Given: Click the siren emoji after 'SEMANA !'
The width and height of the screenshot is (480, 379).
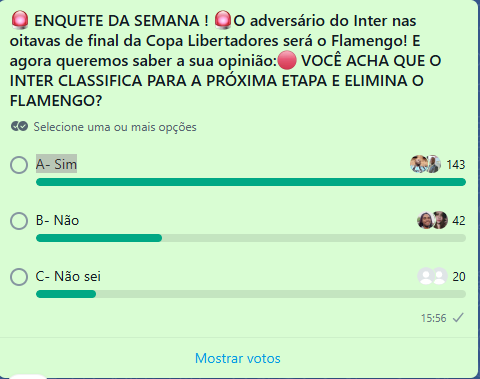Looking at the screenshot, I should (x=223, y=20).
